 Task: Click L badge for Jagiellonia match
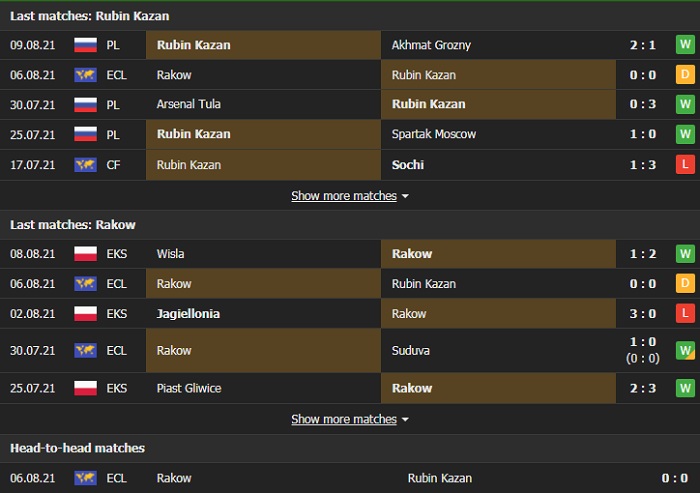tap(685, 313)
